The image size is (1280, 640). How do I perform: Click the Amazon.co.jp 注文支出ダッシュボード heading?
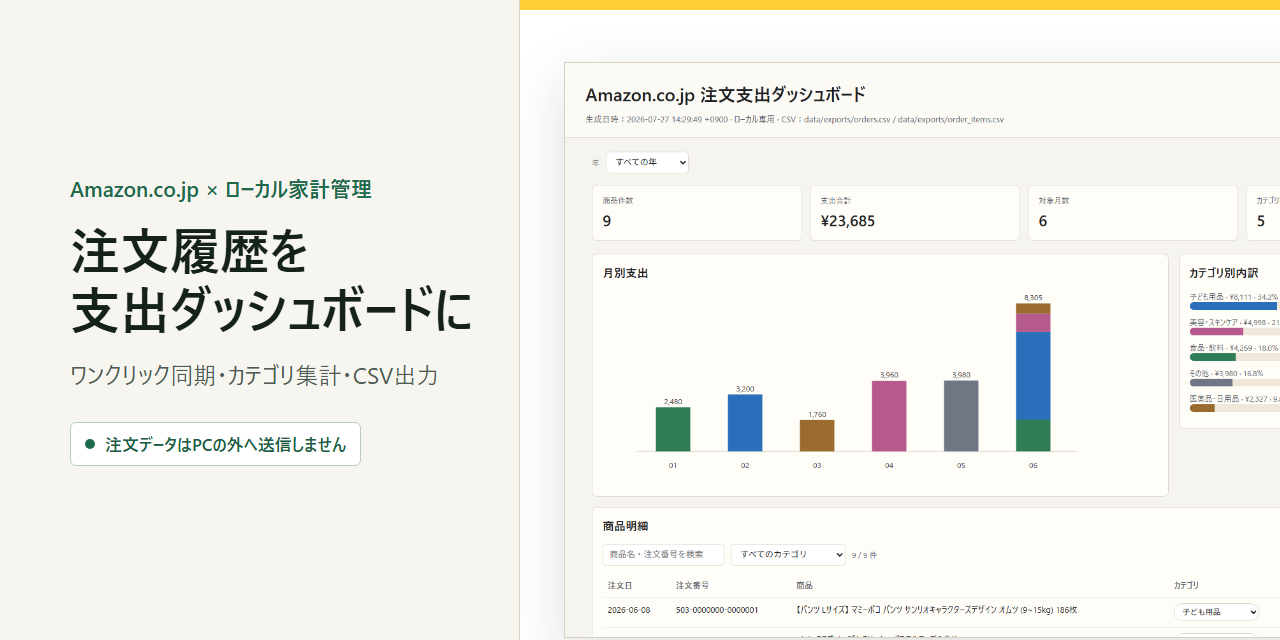(725, 95)
